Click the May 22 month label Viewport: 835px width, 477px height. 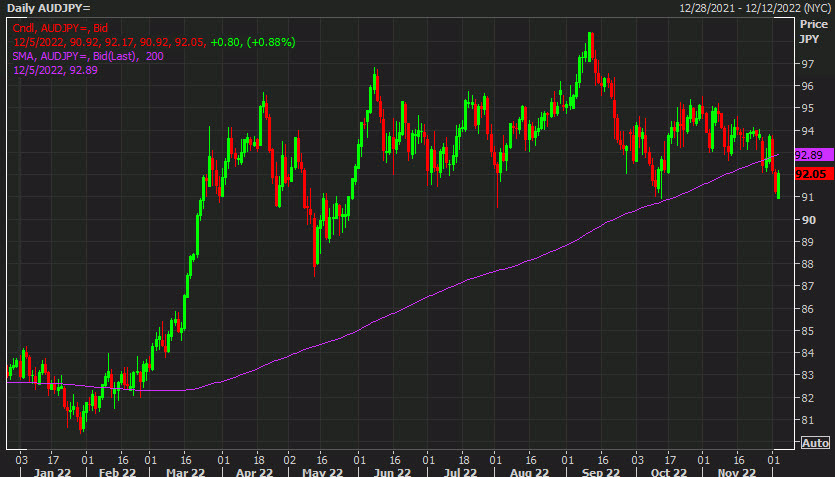coord(322,472)
